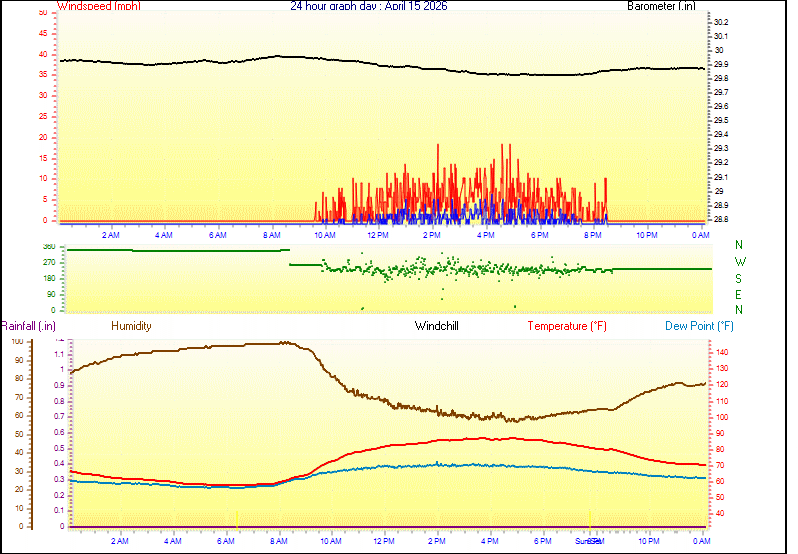Click 6 AM on the windspeed time axis
This screenshot has width=798, height=554.
click(x=217, y=235)
